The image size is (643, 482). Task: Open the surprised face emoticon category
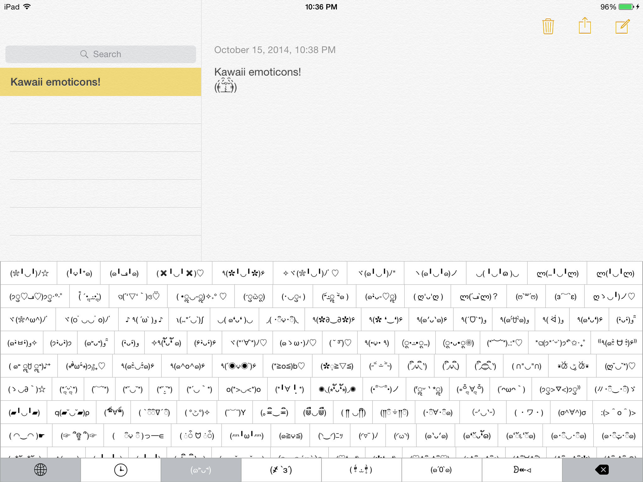[441, 470]
